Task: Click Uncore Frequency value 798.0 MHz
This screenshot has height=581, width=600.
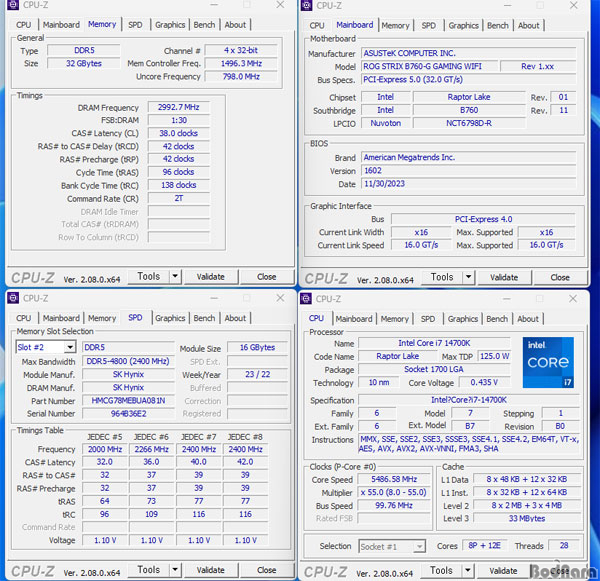Action: click(x=241, y=77)
